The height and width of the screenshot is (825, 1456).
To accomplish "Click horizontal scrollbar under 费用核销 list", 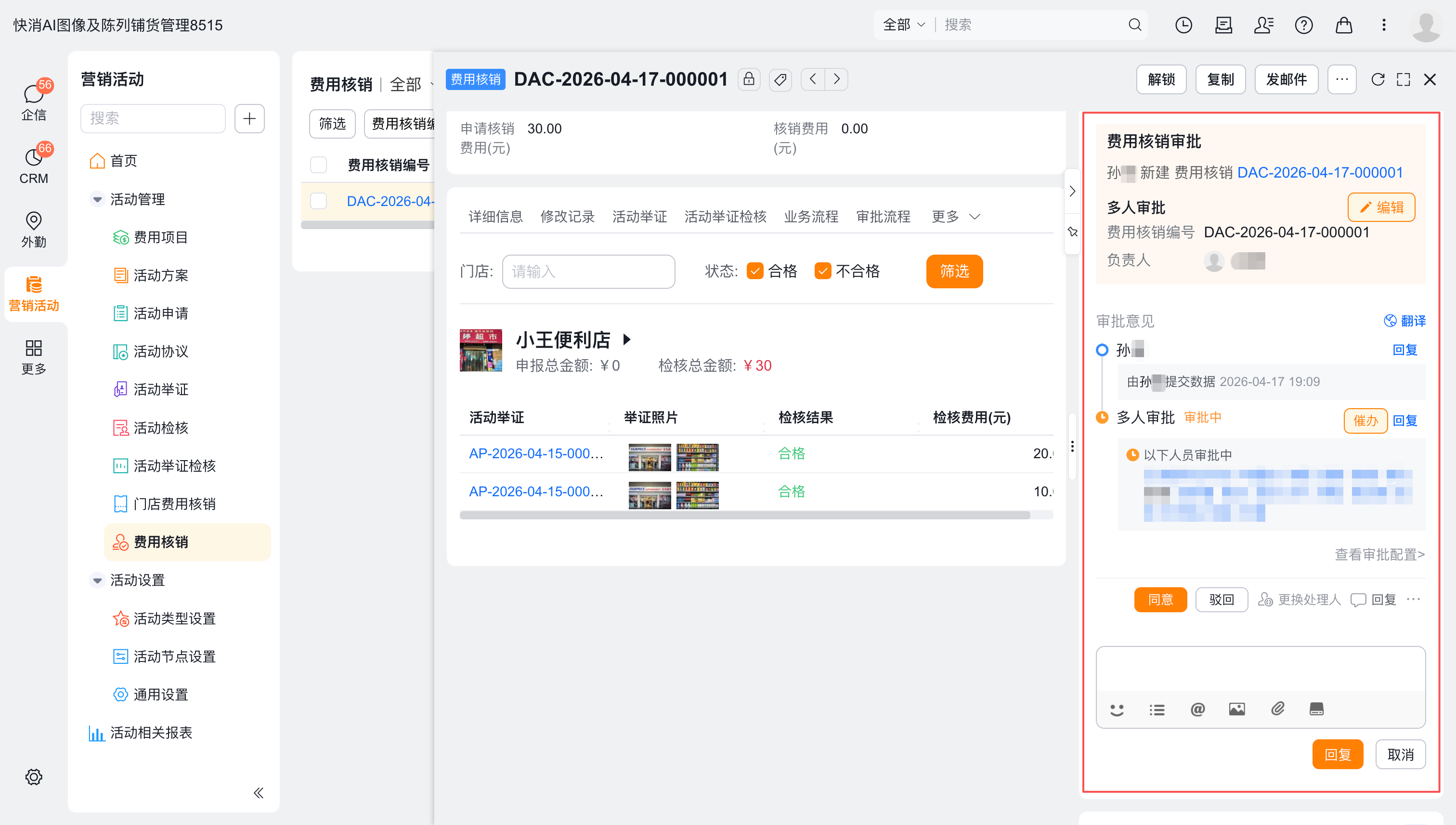I will click(x=367, y=225).
